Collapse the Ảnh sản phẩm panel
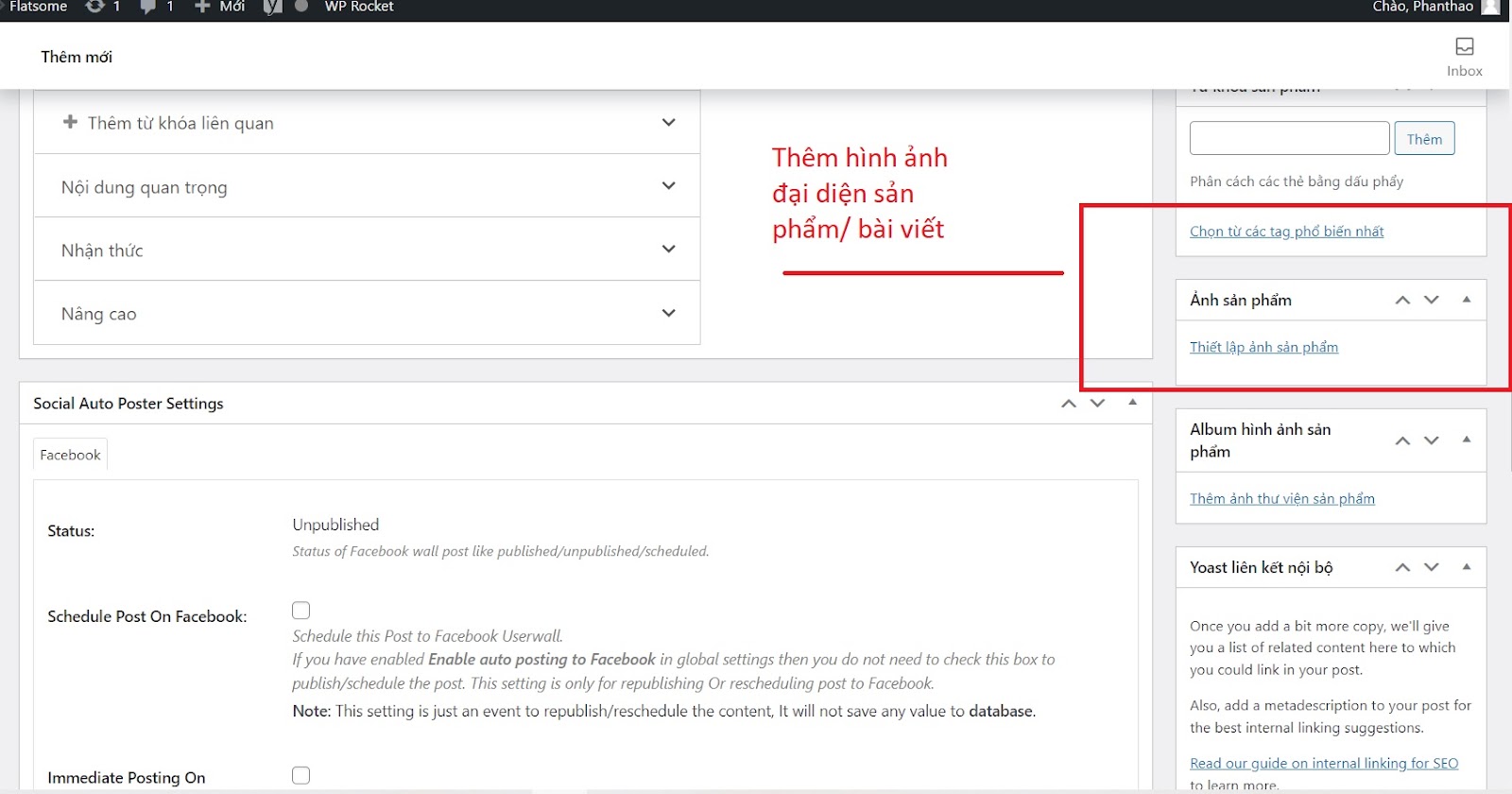1512x794 pixels. 1467,300
